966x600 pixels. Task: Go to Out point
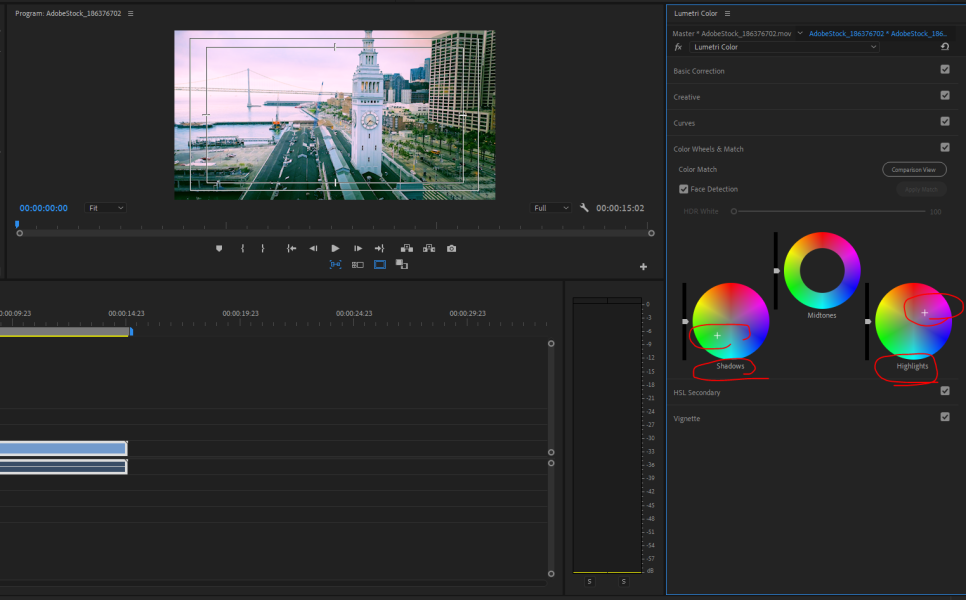(x=380, y=248)
